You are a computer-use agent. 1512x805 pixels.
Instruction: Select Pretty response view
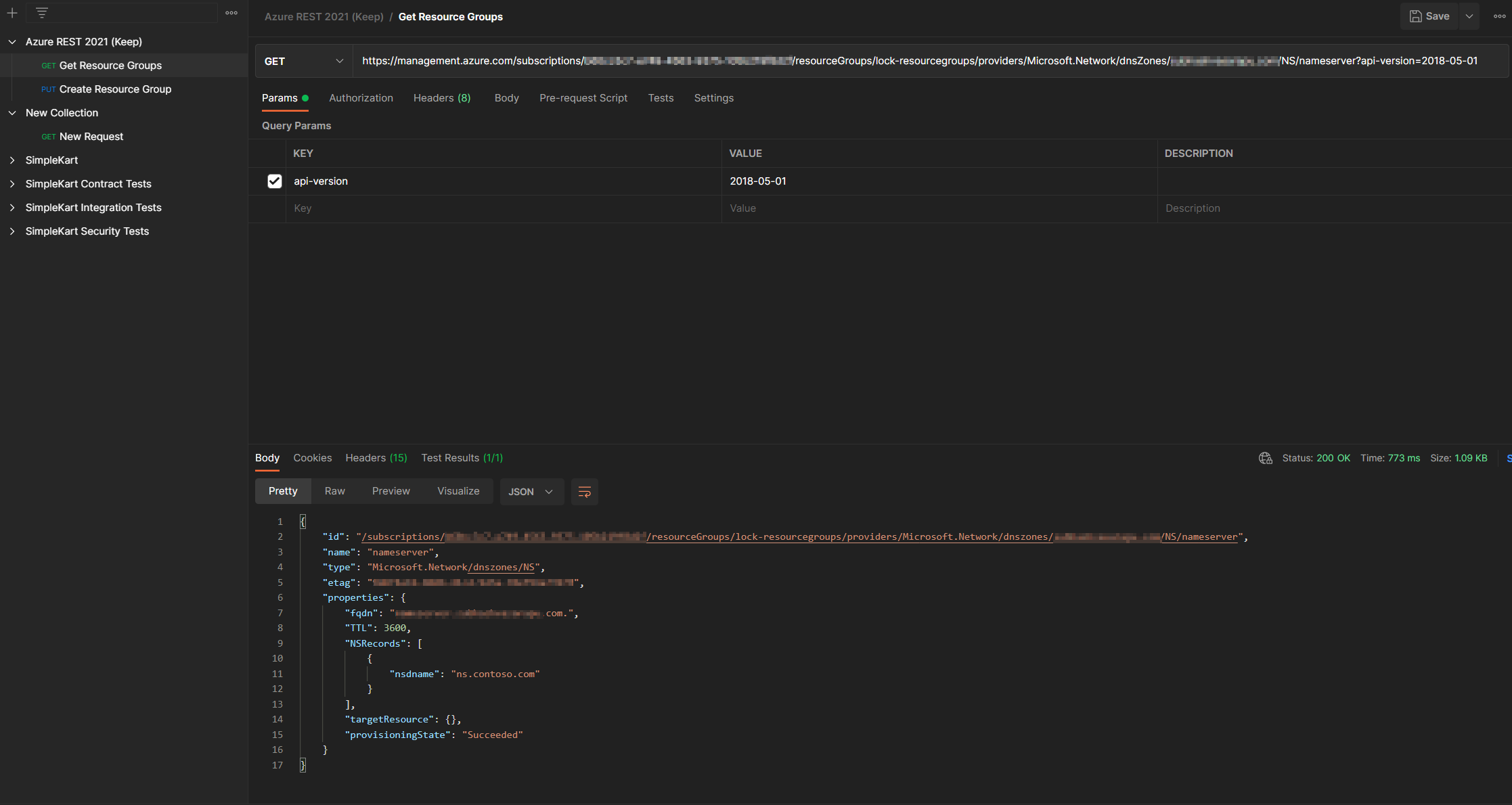[x=283, y=491]
